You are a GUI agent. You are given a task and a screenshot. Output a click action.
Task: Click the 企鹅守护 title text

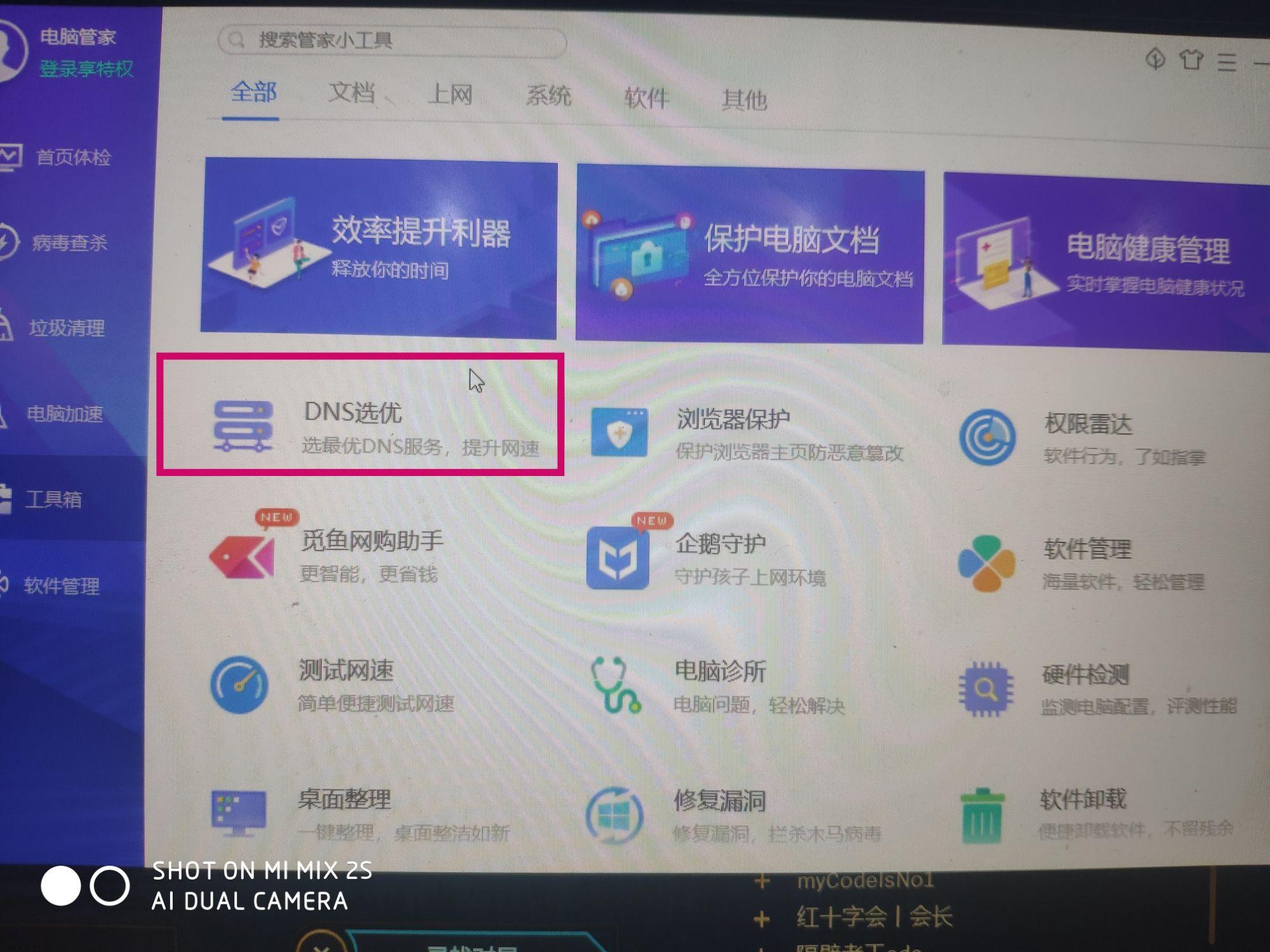coord(721,543)
